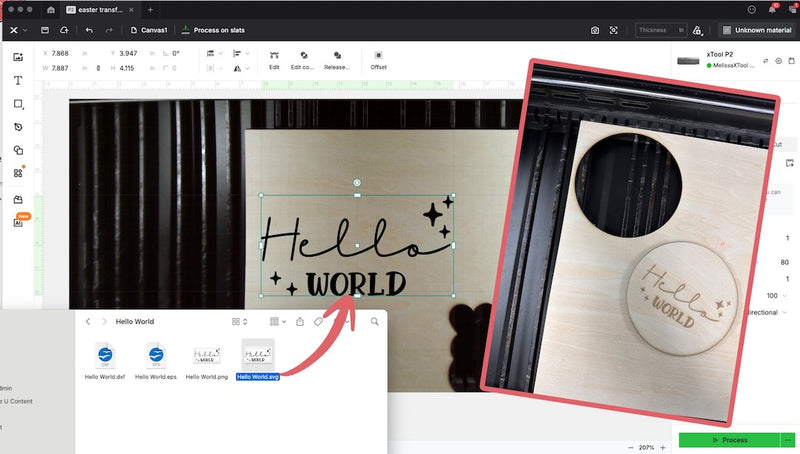Screen dimensions: 800x454
Task: Open the distribute spacing dropdown
Action: point(214,68)
